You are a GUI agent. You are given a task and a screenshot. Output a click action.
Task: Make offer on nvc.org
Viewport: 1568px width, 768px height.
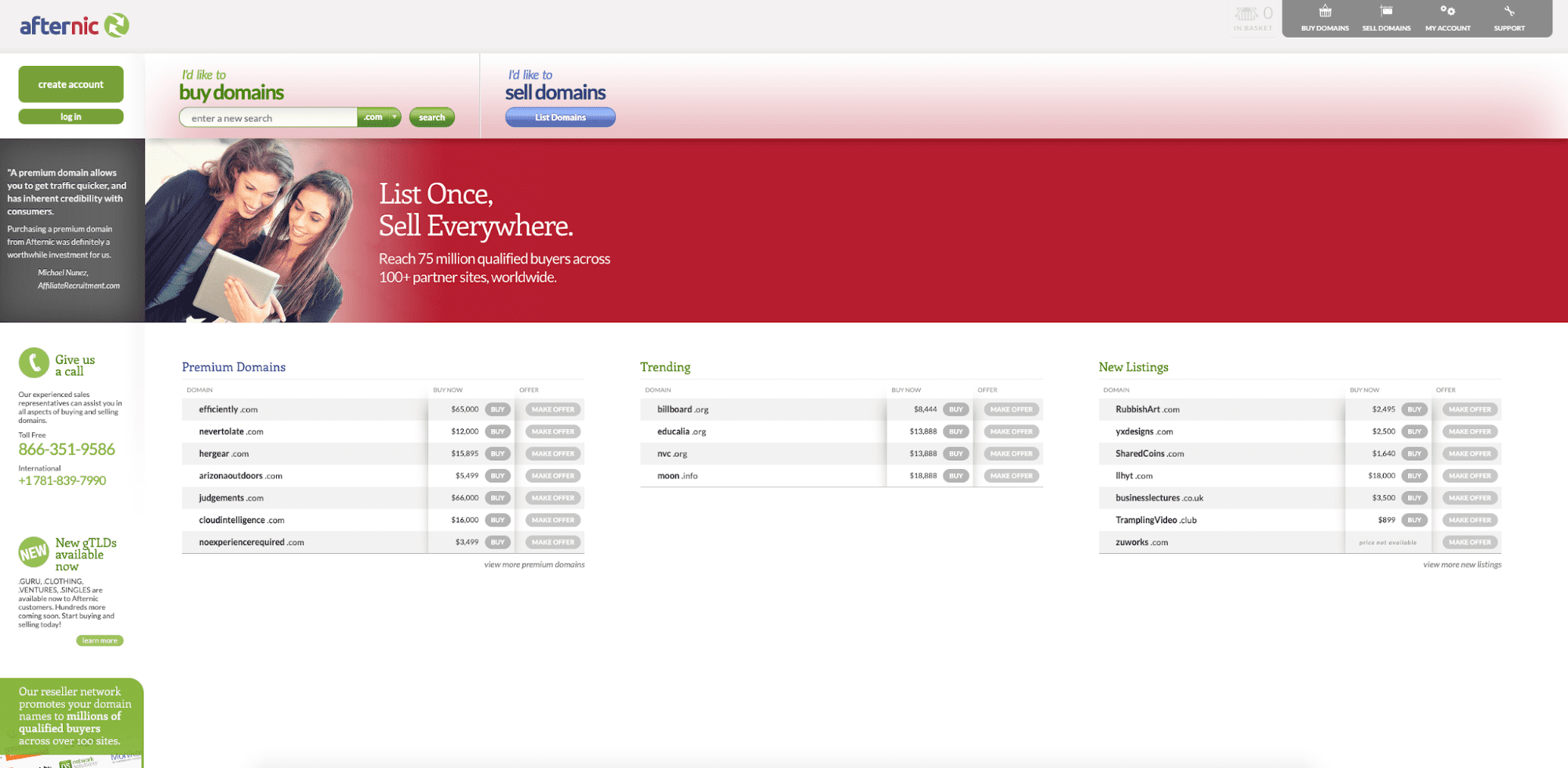click(1011, 453)
